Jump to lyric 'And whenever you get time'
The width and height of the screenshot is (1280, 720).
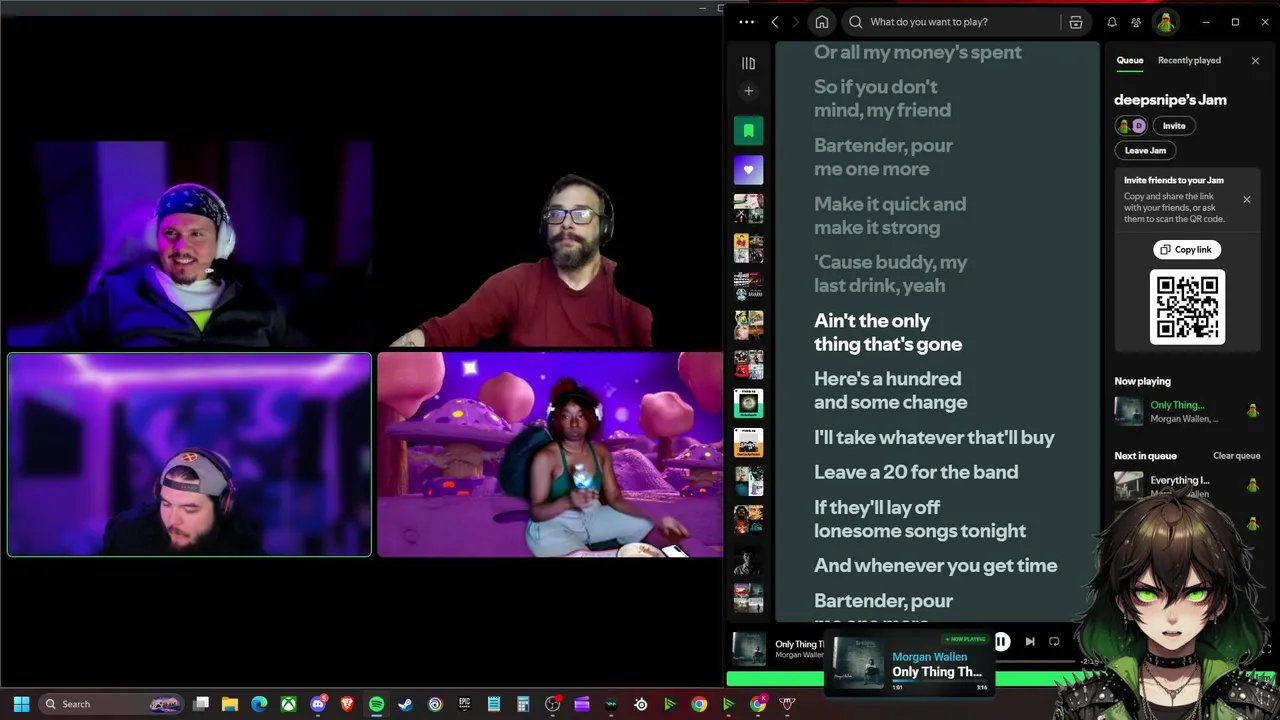[935, 566]
